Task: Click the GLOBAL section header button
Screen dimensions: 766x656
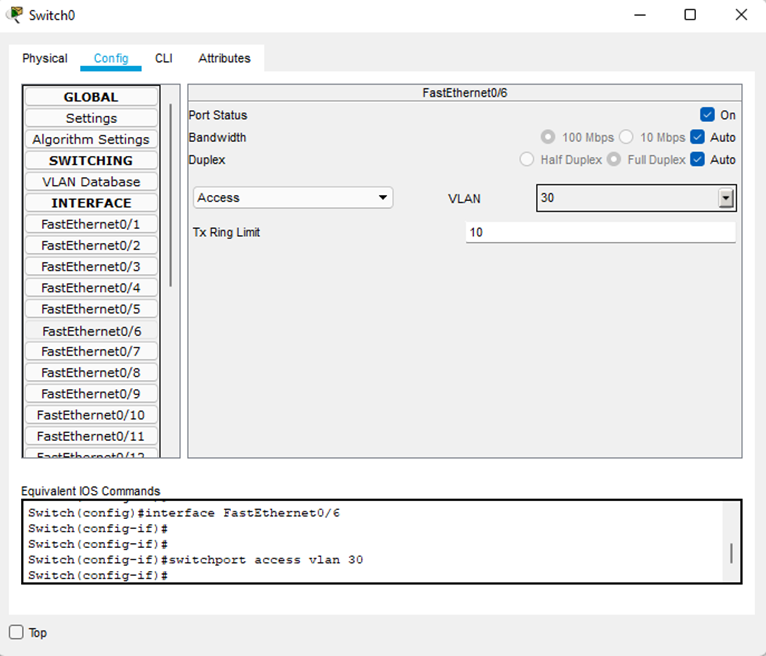Action: click(91, 97)
